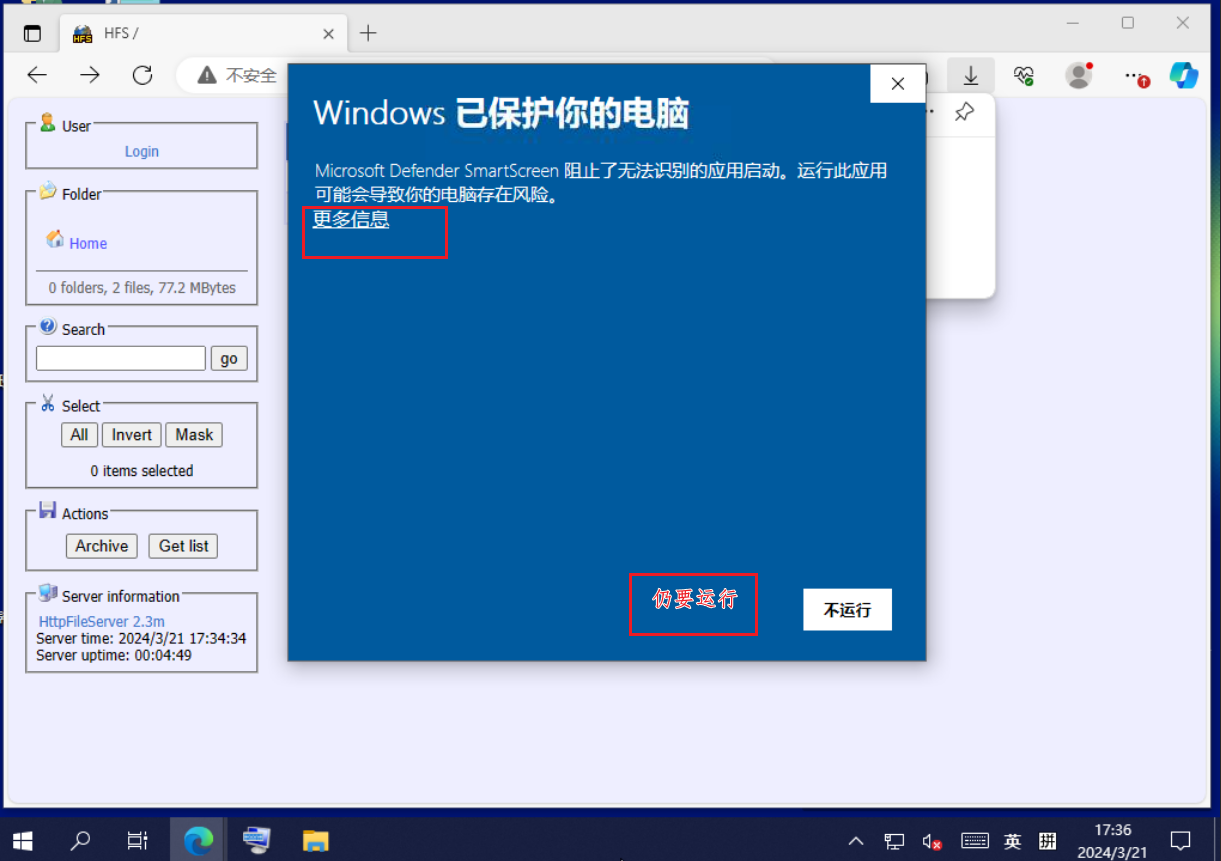Click the Edge profile avatar icon
The image size is (1221, 861).
pyautogui.click(x=1078, y=75)
